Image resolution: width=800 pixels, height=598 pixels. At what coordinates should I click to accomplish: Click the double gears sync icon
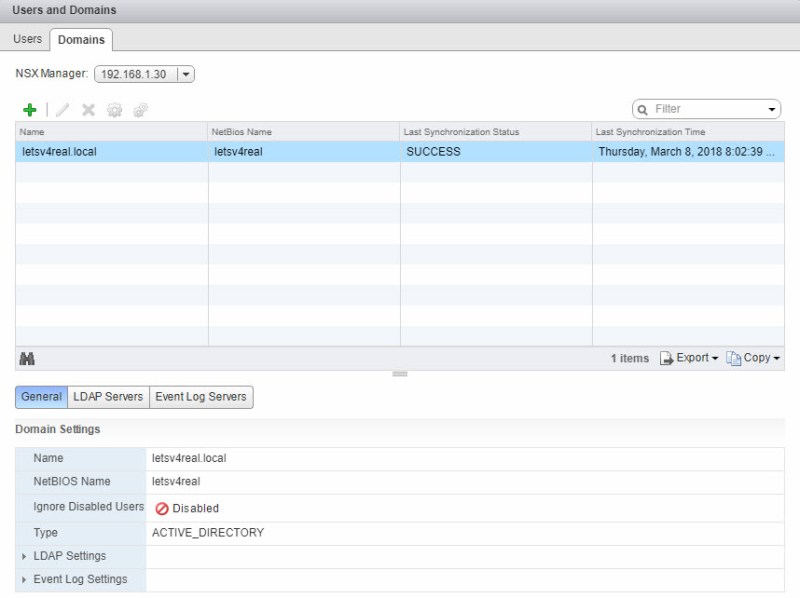pos(141,110)
